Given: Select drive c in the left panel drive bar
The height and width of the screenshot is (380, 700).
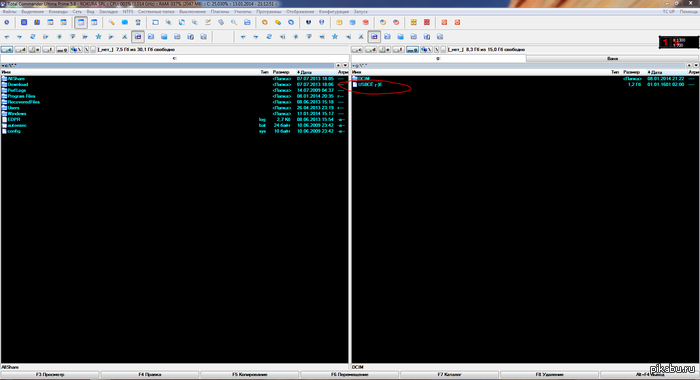Looking at the screenshot, I should 7,50.
